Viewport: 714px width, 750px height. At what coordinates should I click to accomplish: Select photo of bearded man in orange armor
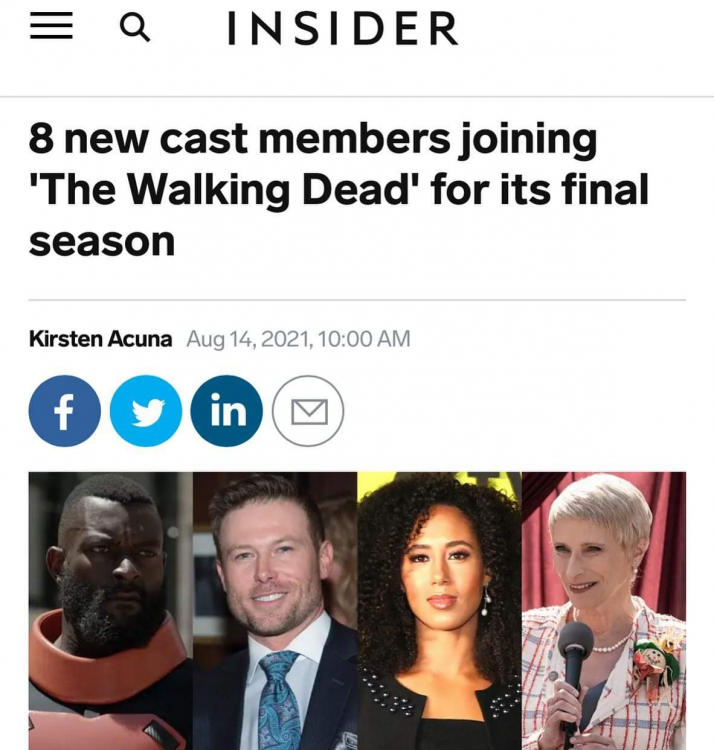111,611
